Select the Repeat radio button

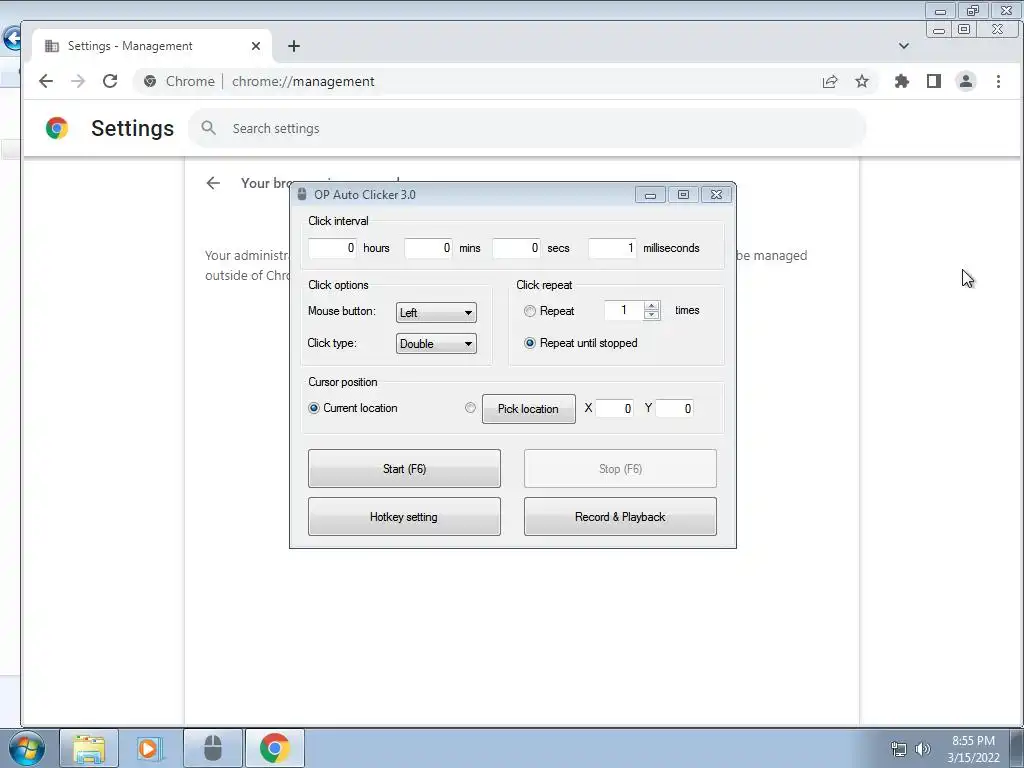click(x=530, y=312)
